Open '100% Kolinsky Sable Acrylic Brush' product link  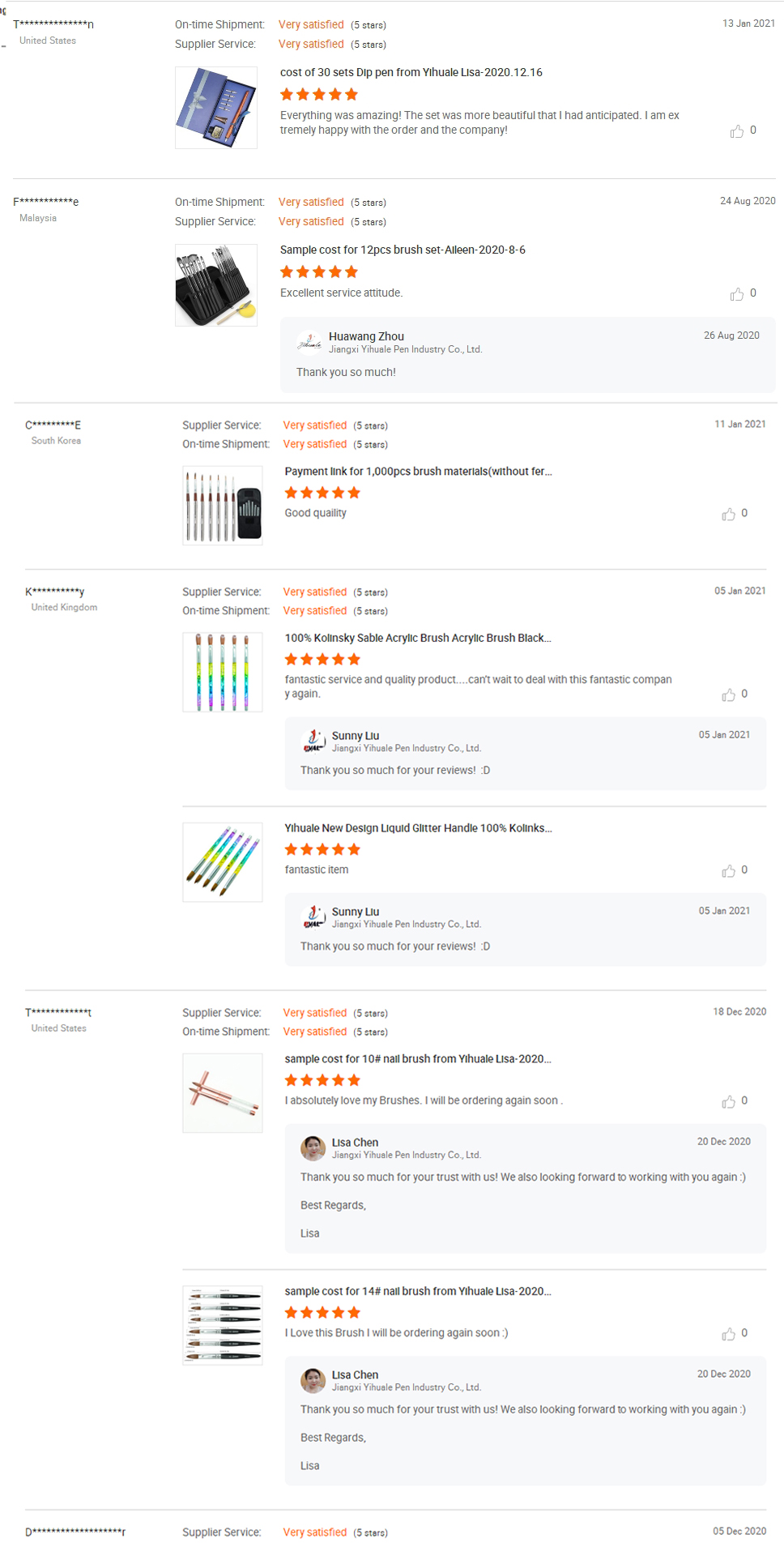[418, 639]
